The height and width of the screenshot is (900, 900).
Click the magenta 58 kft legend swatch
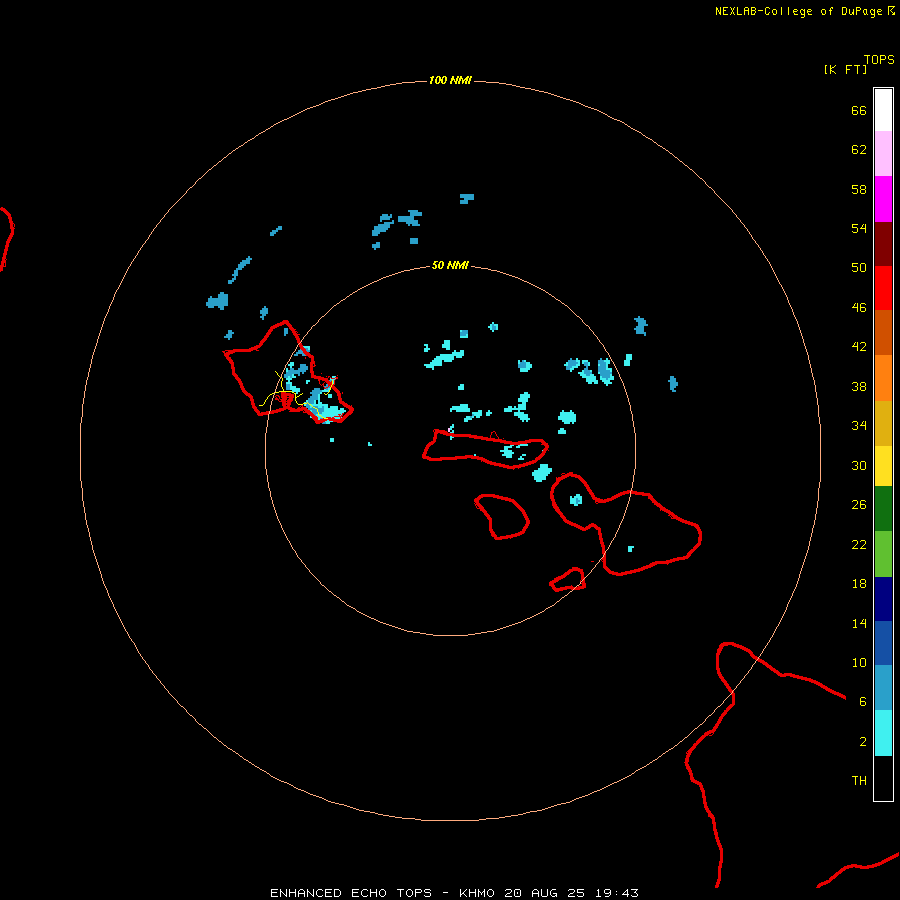[883, 199]
